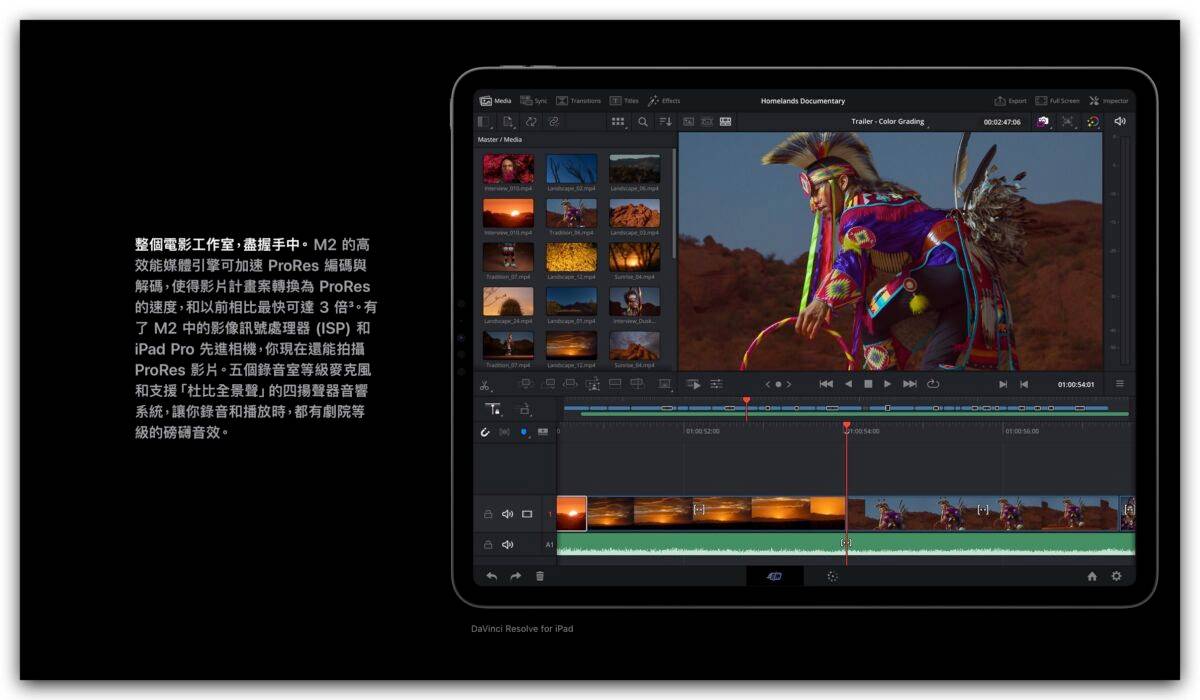Open the panel layout dropdown icon

click(x=486, y=122)
